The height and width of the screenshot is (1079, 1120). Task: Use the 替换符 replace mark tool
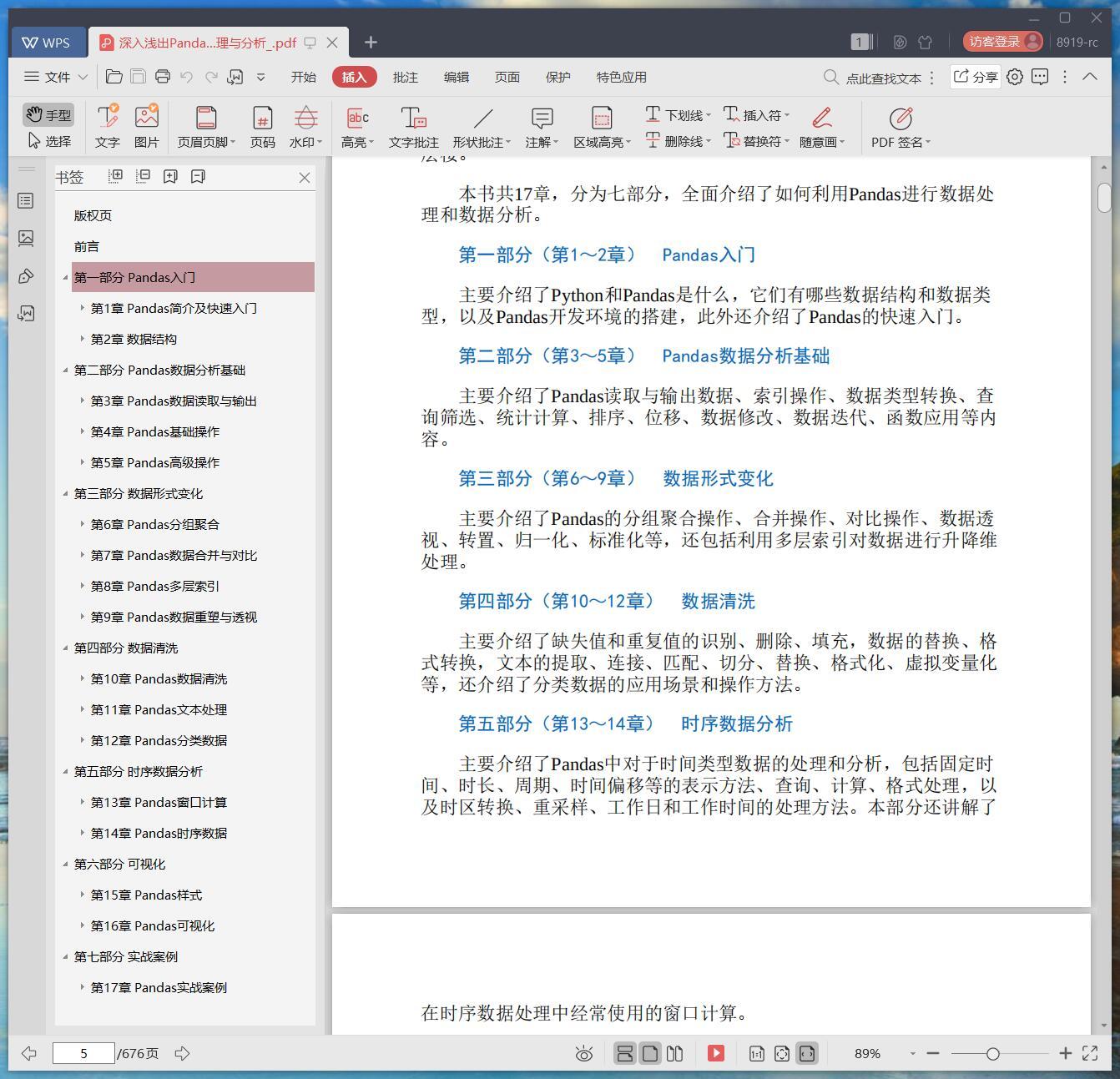755,141
